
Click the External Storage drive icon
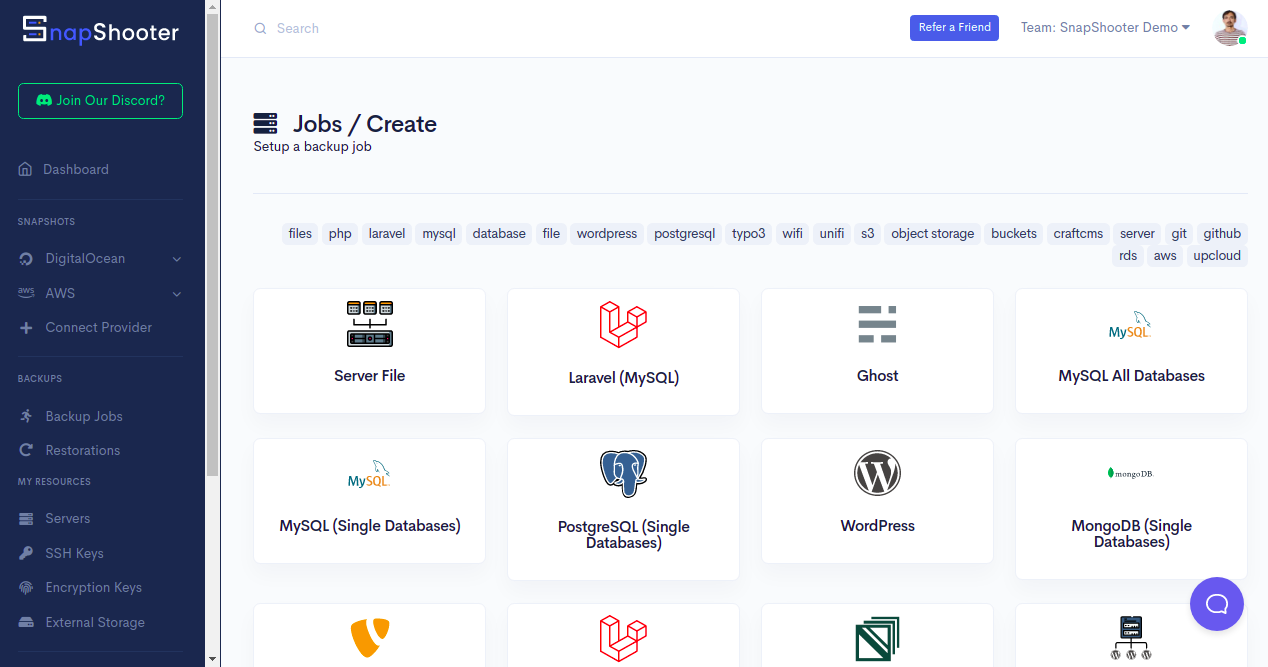[x=26, y=622]
